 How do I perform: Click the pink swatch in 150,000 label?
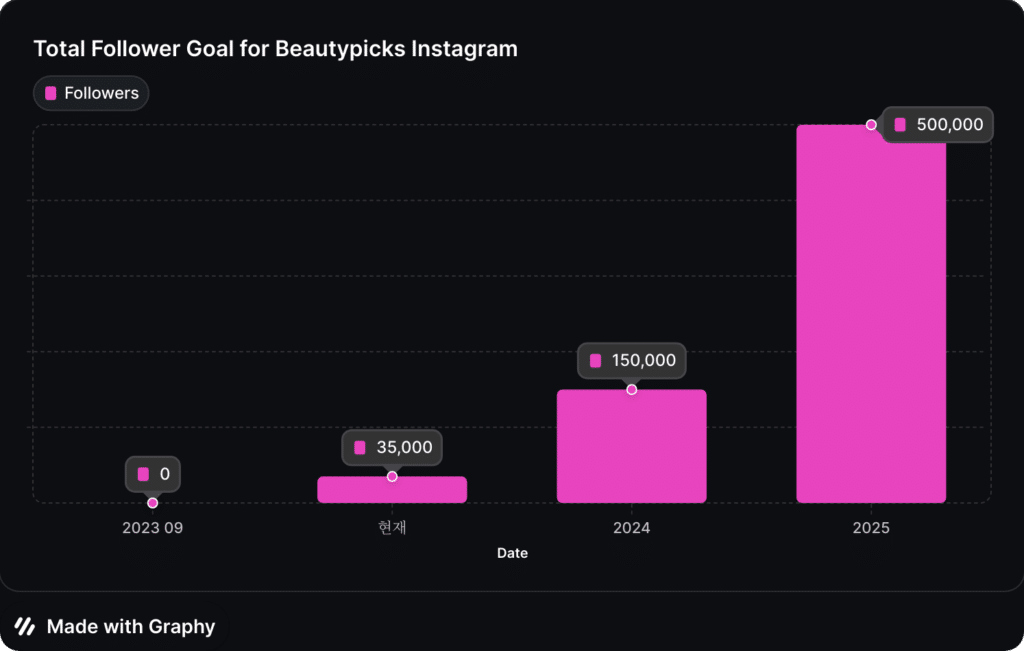tap(596, 360)
